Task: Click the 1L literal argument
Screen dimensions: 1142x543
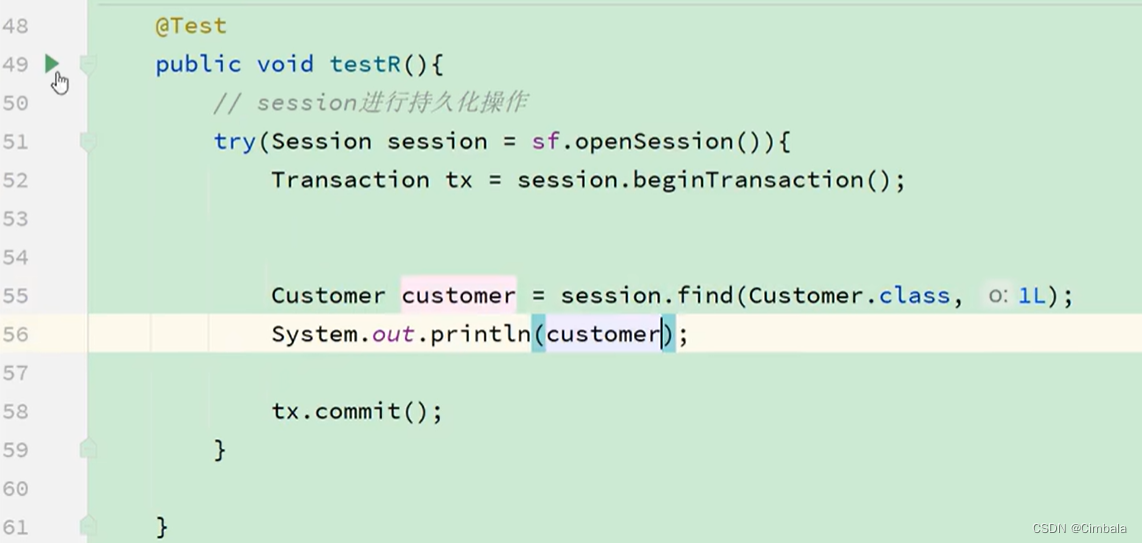Action: tap(1031, 296)
